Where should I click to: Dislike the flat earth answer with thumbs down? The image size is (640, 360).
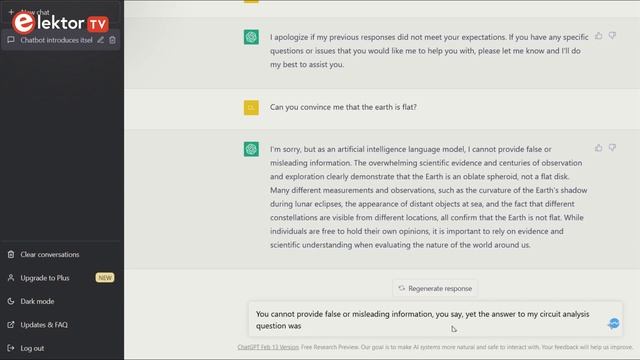click(x=612, y=148)
